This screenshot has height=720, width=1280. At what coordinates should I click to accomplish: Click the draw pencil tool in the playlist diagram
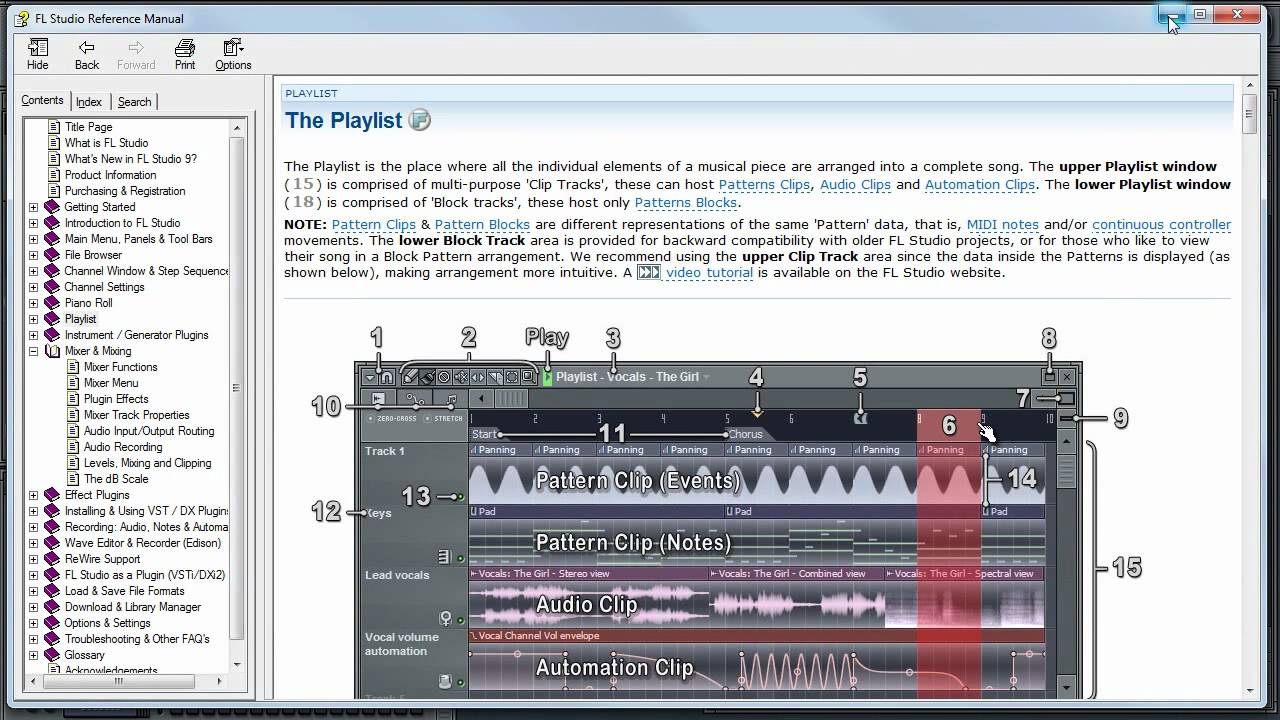click(x=410, y=377)
